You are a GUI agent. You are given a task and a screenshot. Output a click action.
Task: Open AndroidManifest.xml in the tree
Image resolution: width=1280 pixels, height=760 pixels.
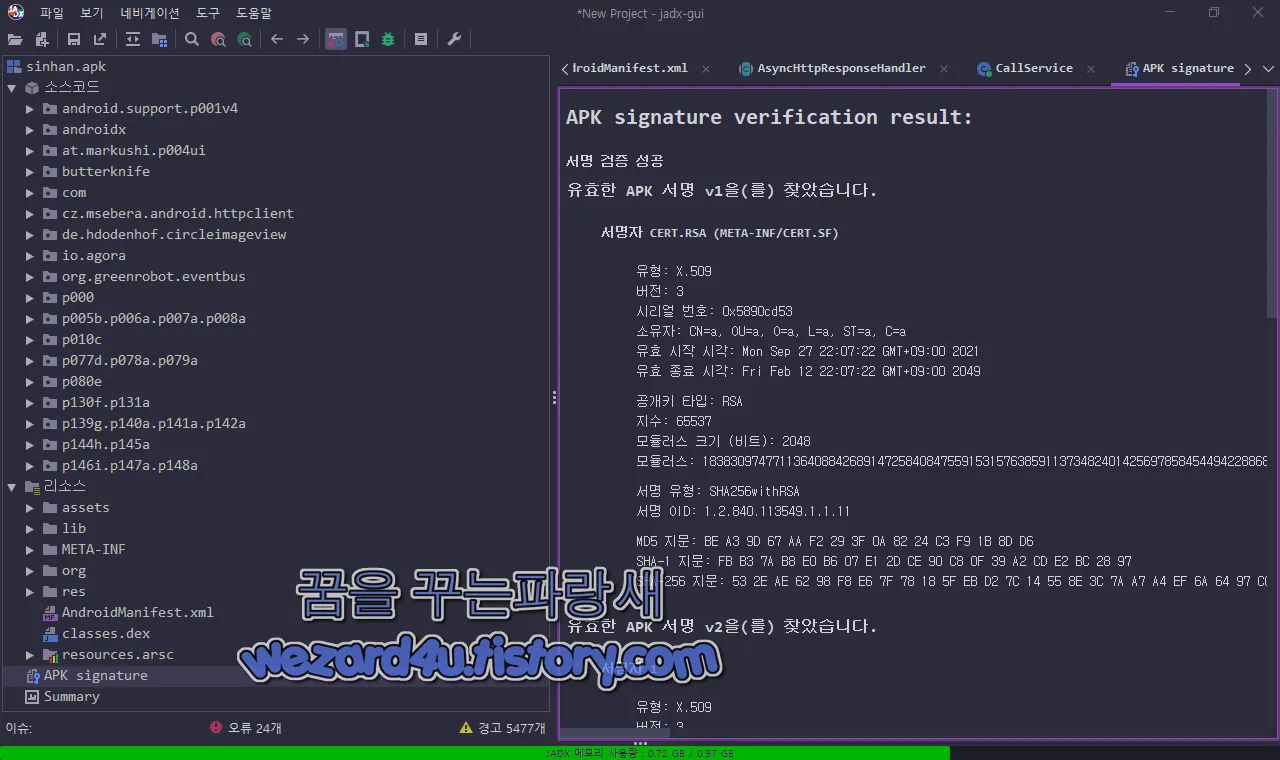pyautogui.click(x=138, y=612)
